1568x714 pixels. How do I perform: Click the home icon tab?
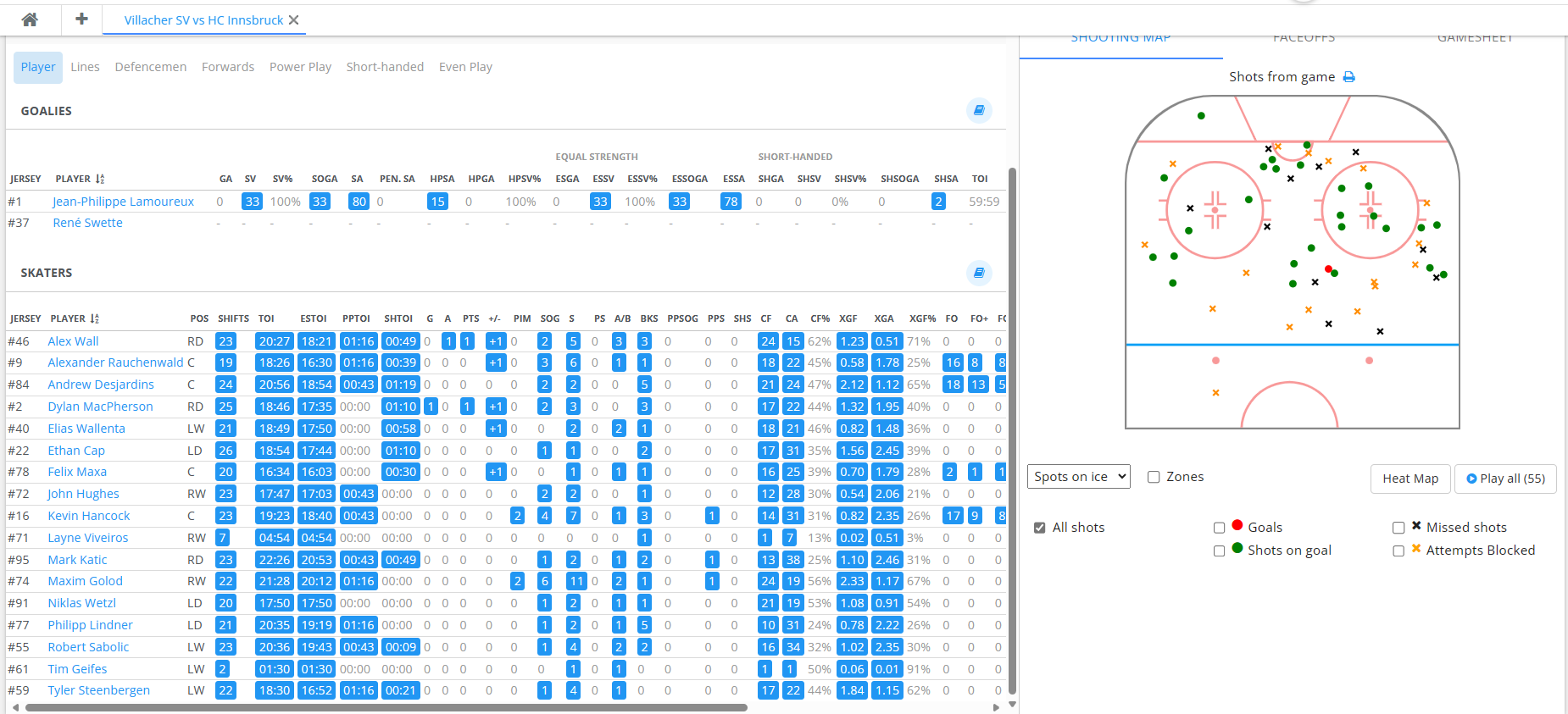(x=30, y=19)
